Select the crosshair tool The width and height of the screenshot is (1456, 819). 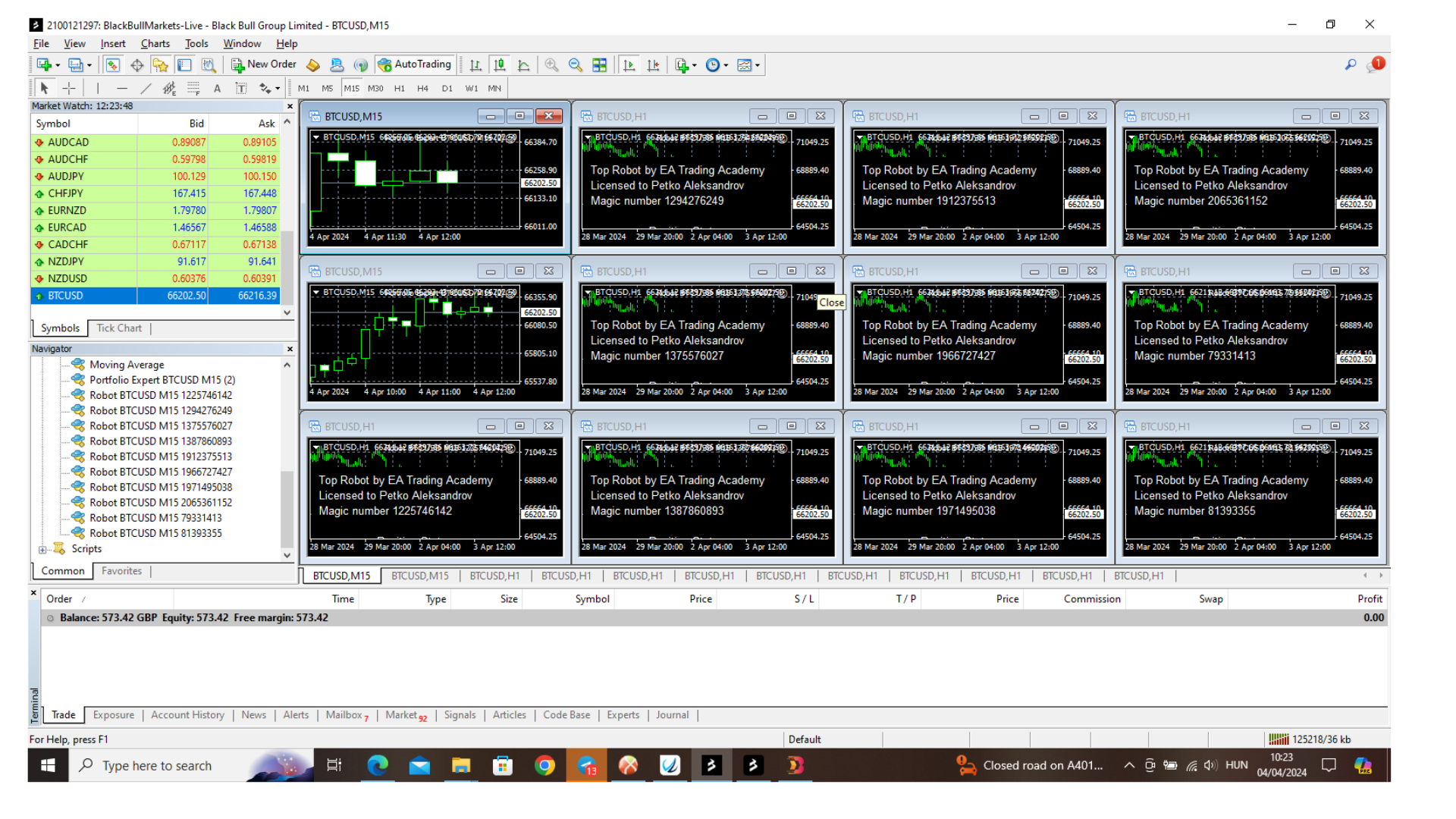tap(68, 89)
